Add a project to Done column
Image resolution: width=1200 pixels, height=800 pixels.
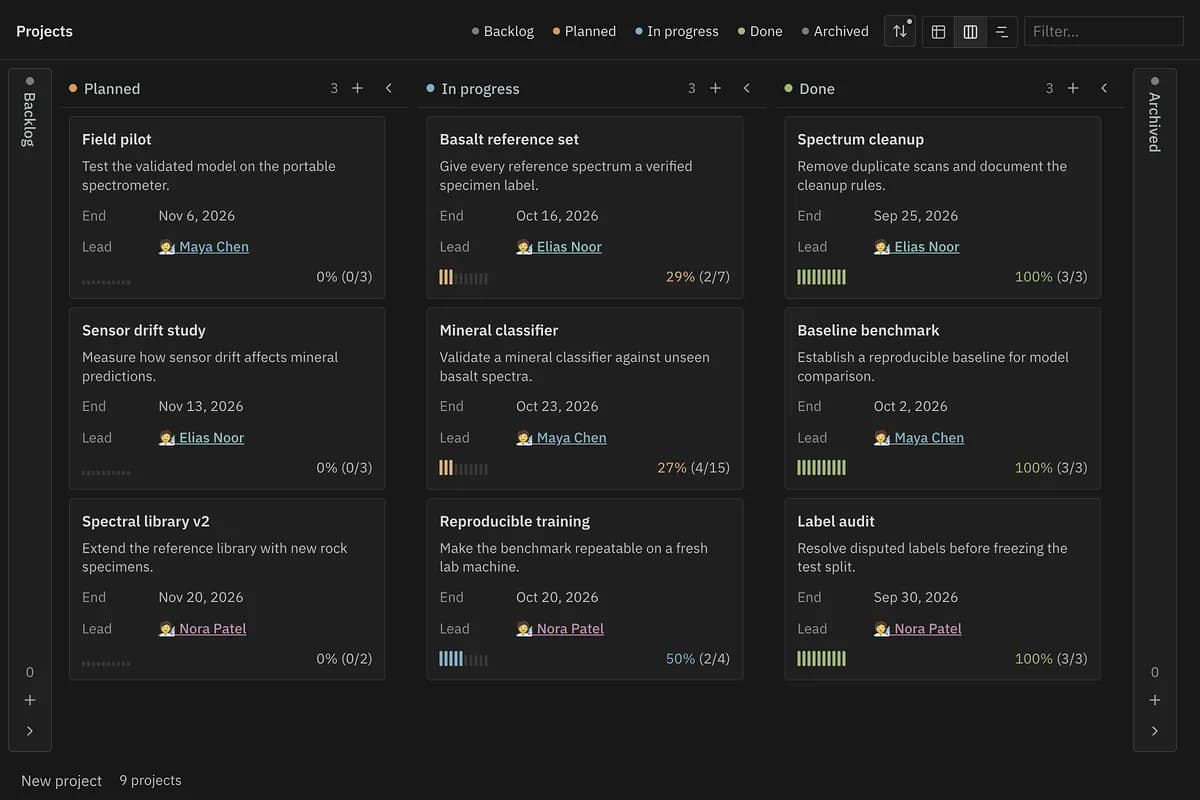pyautogui.click(x=1073, y=88)
